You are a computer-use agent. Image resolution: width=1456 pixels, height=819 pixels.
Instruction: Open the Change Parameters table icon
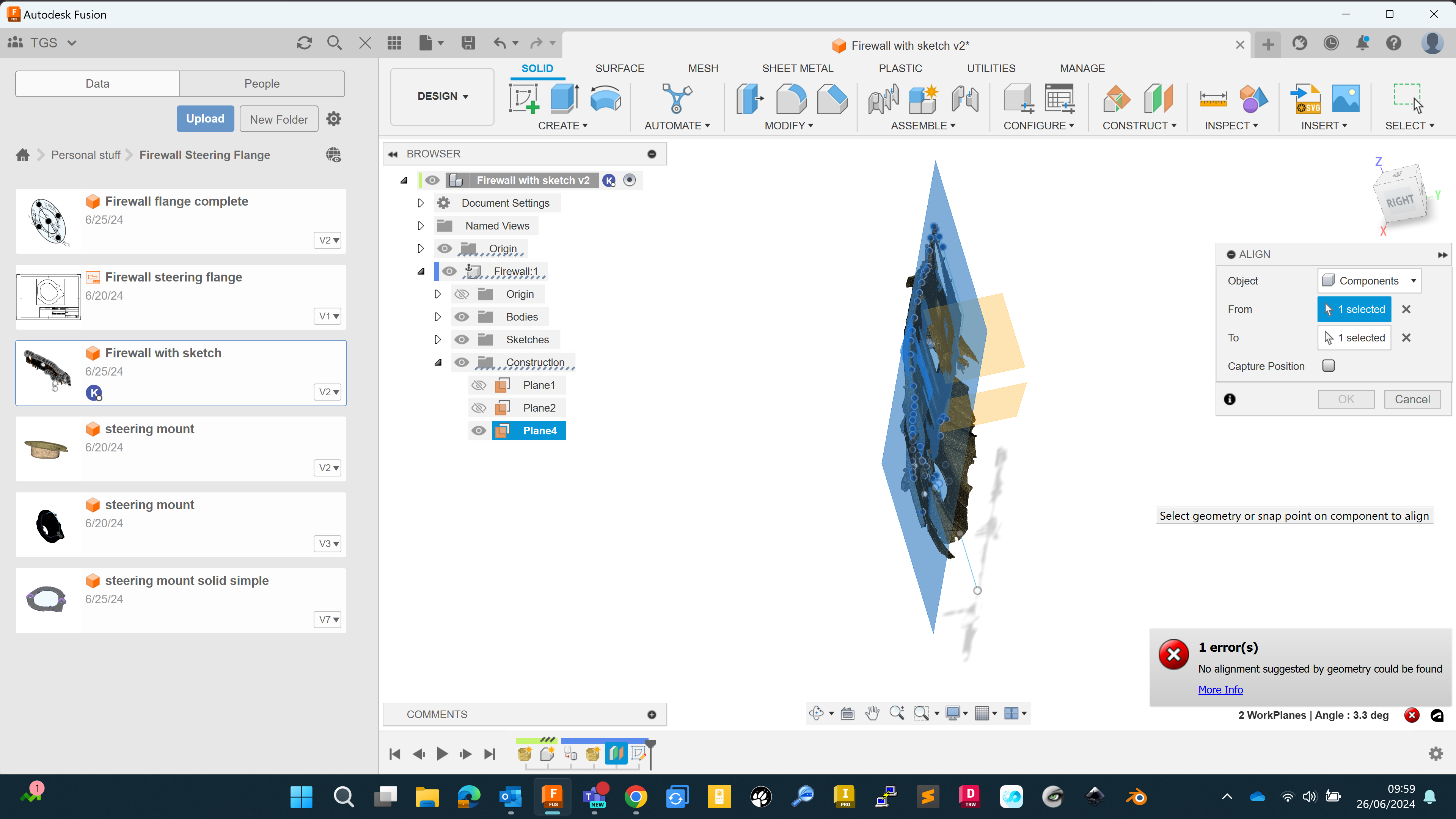pos(1059,99)
